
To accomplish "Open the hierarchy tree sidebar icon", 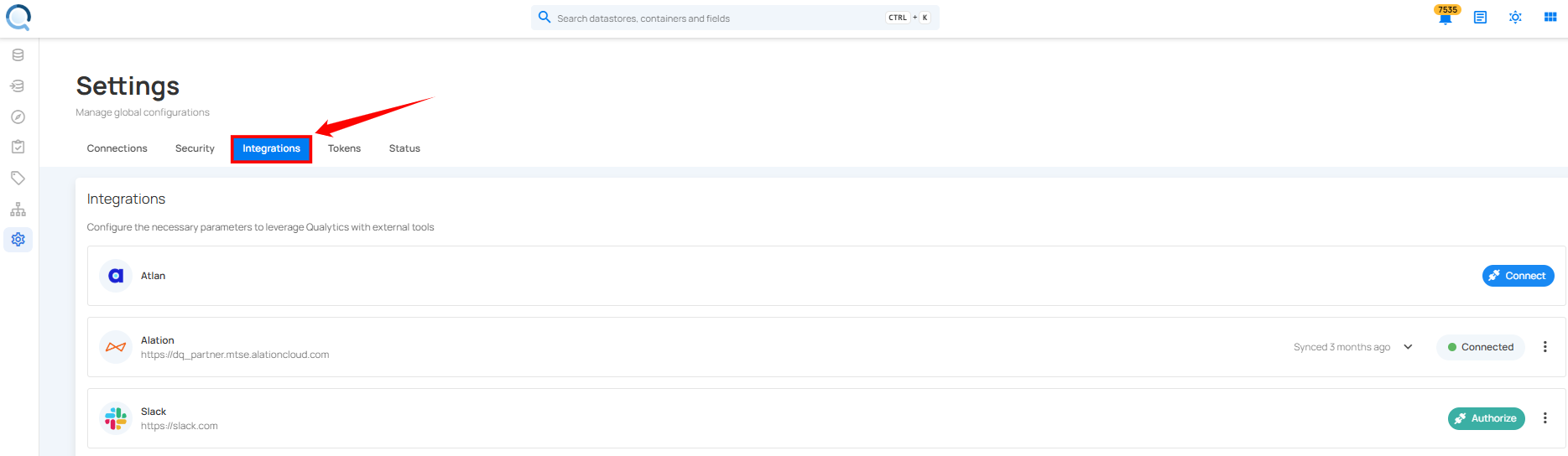I will point(18,209).
